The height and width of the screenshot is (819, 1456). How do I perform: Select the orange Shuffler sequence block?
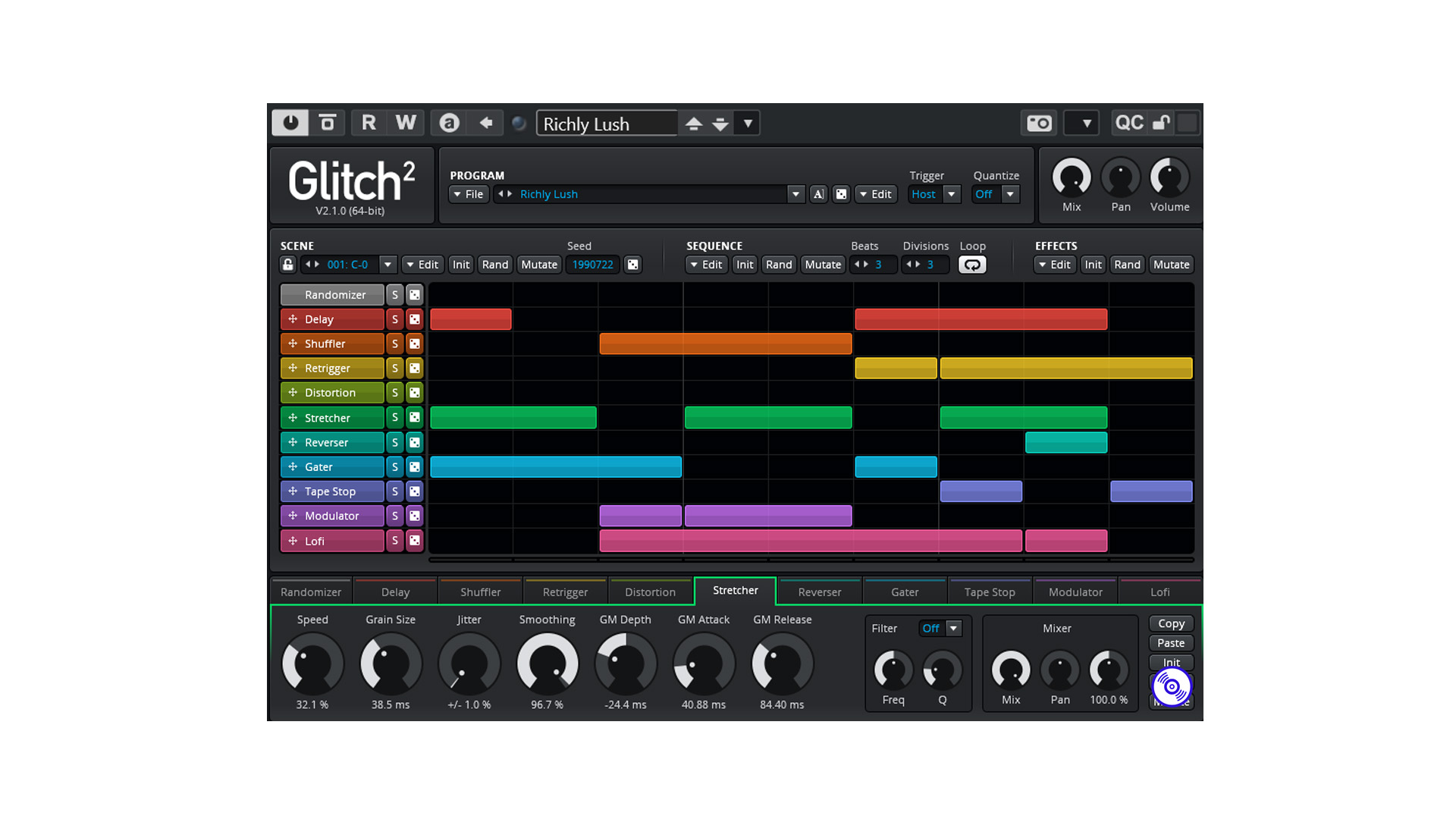click(726, 344)
